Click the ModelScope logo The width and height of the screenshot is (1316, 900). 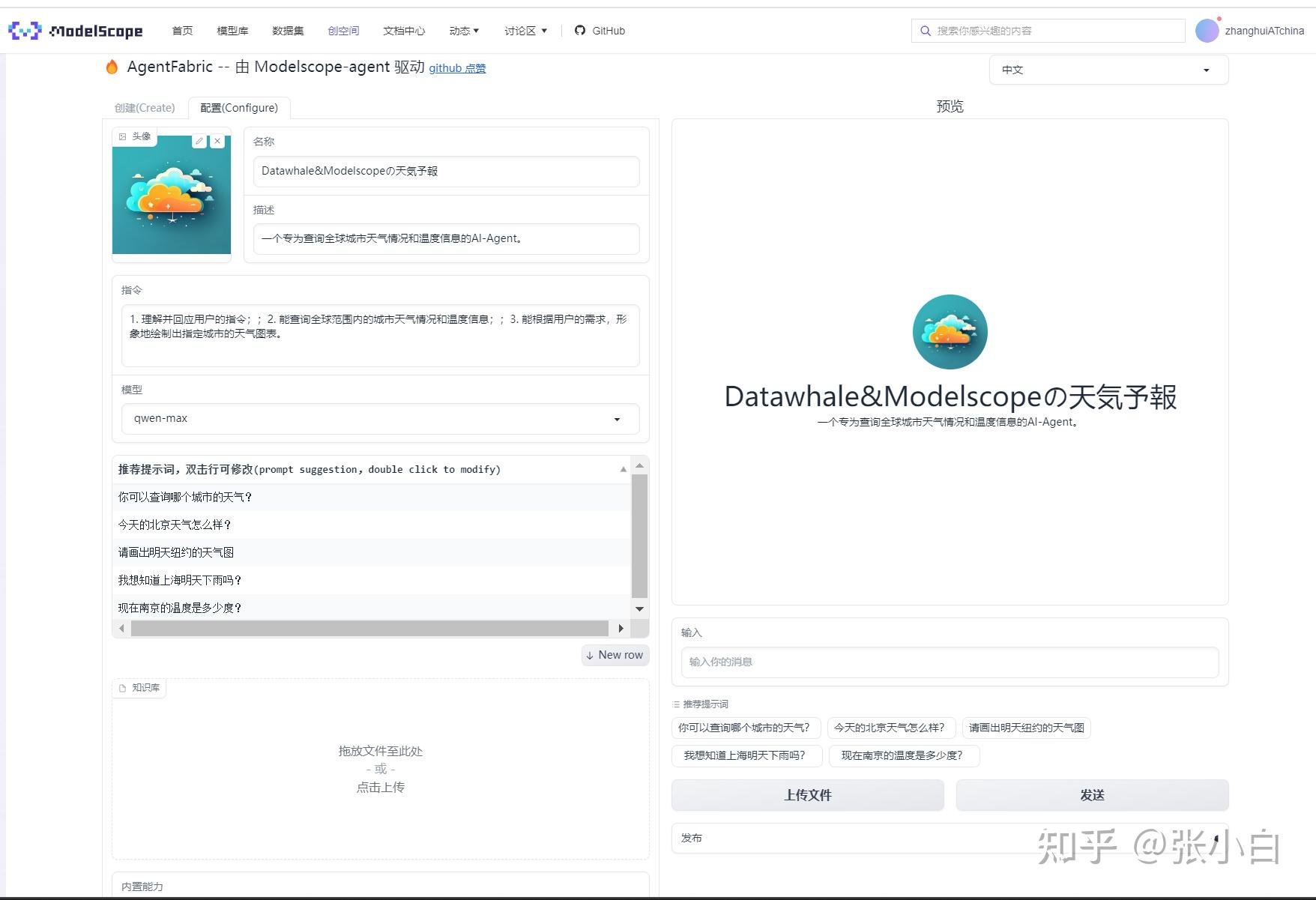(x=75, y=31)
